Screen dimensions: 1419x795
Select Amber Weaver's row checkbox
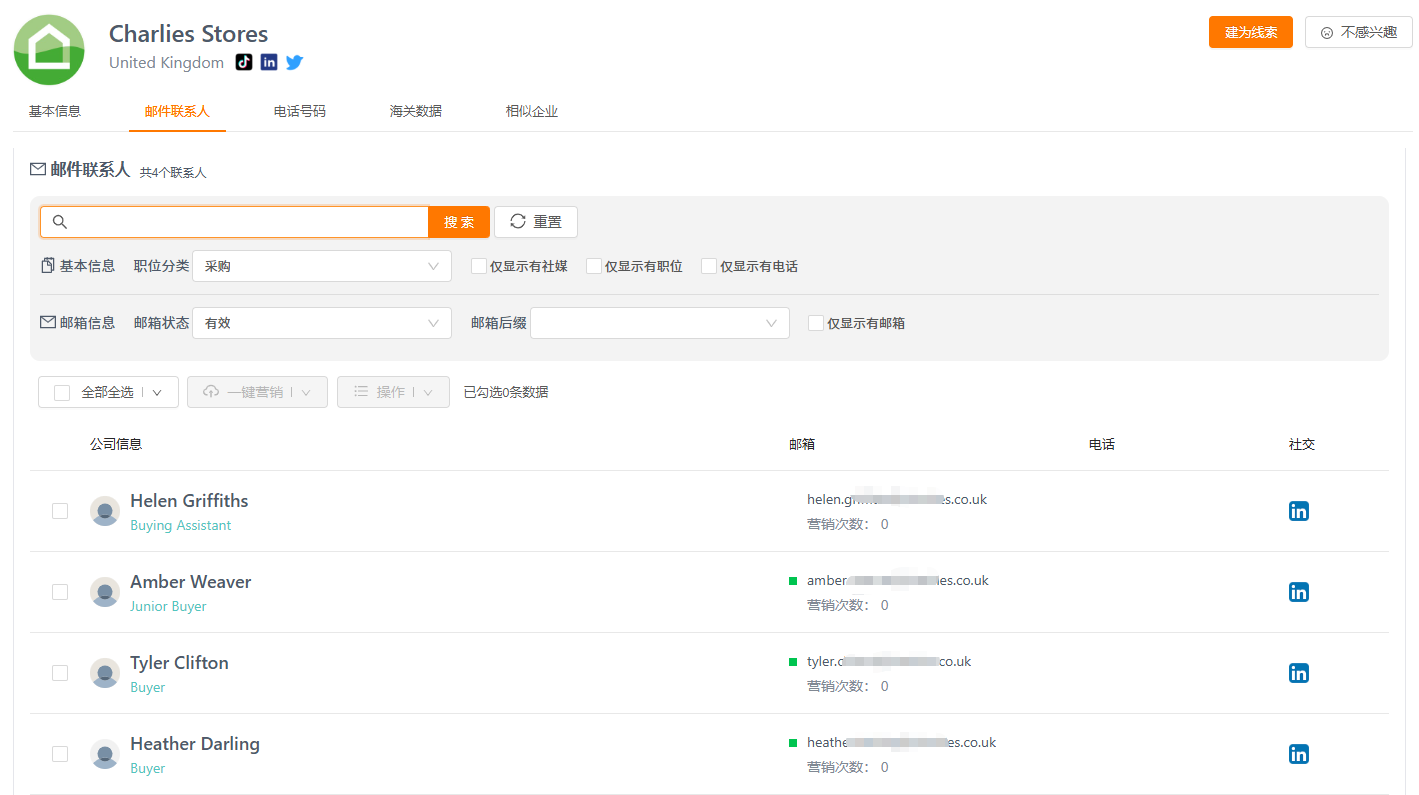(60, 592)
